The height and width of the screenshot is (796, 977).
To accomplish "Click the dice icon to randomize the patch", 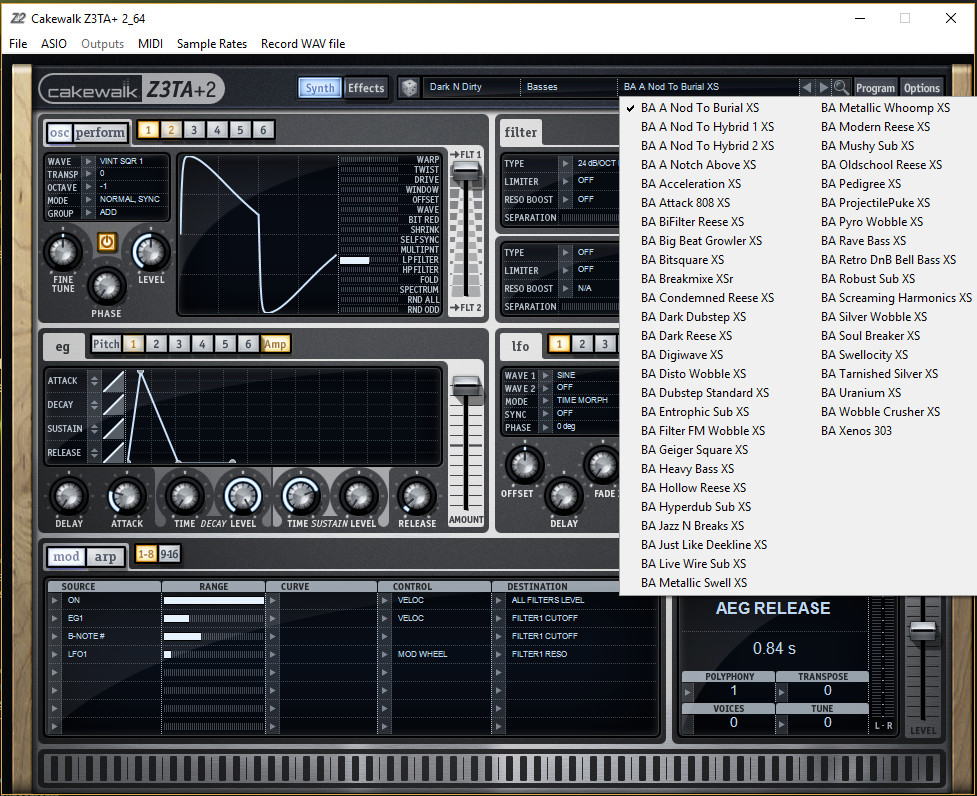I will (x=409, y=87).
